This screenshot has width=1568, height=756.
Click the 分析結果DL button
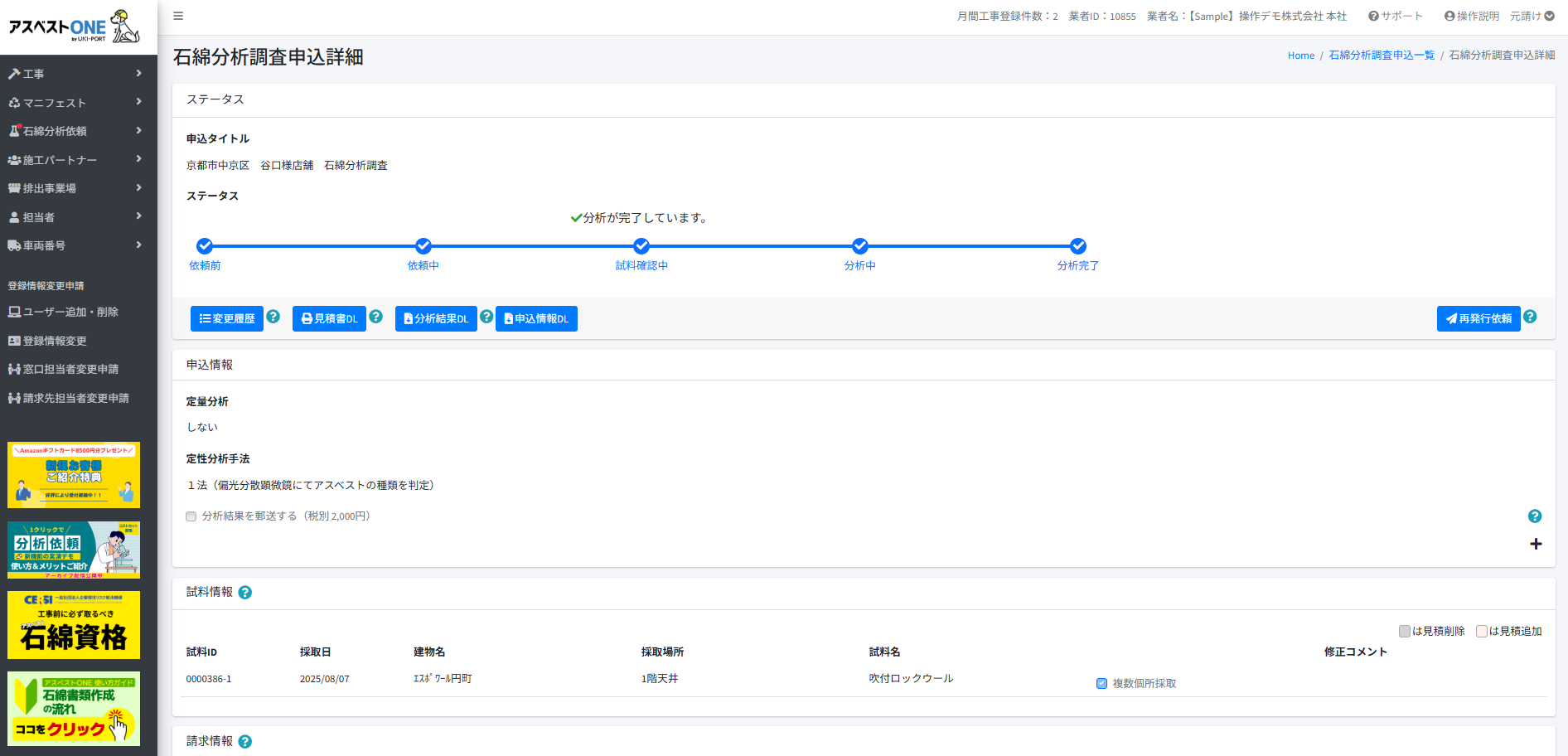[436, 319]
